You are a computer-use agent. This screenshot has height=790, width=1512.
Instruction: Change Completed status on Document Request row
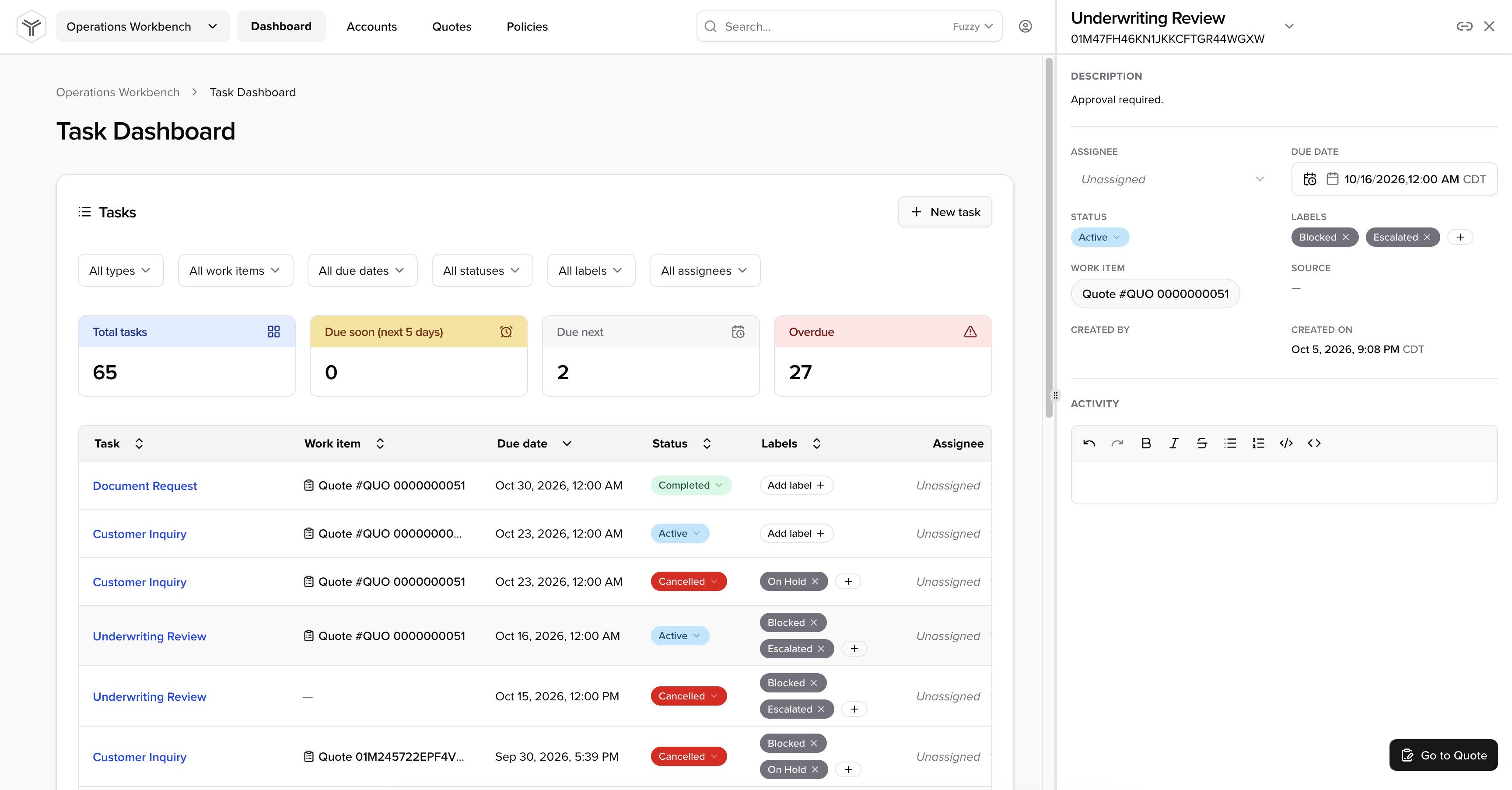pyautogui.click(x=690, y=486)
